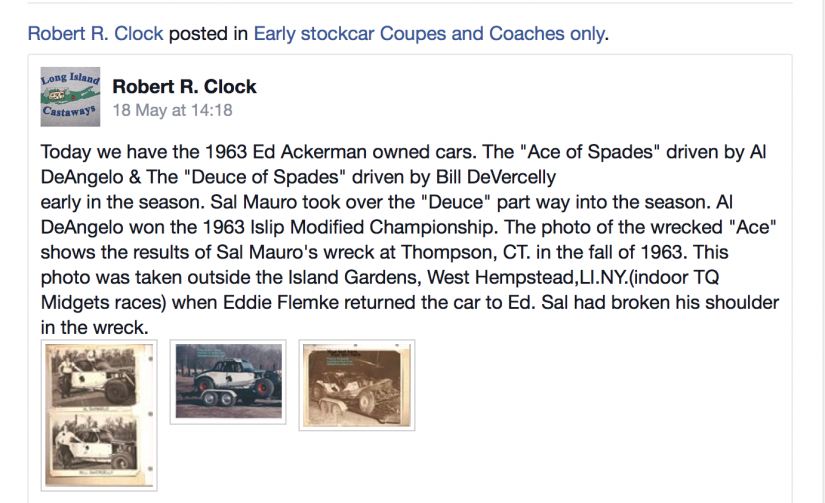View the color photo of car on trailer
The image size is (825, 503).
pyautogui.click(x=228, y=381)
